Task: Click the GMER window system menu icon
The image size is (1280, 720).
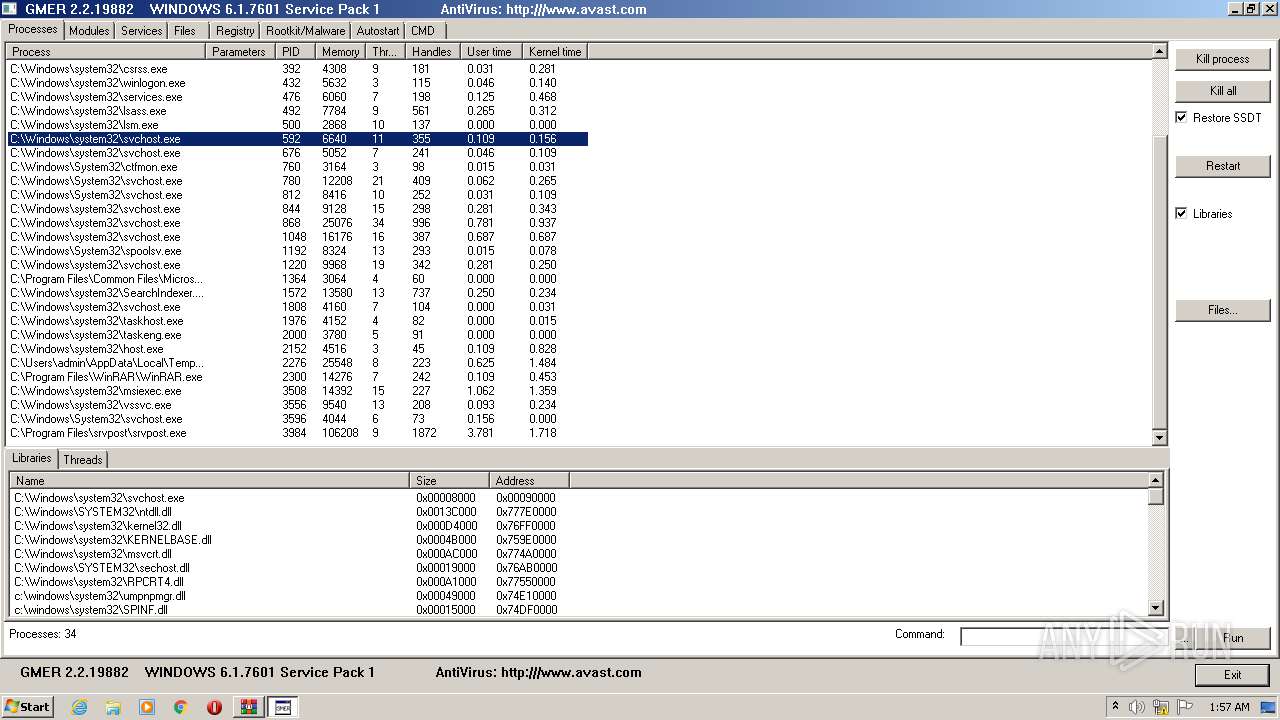Action: (9, 9)
